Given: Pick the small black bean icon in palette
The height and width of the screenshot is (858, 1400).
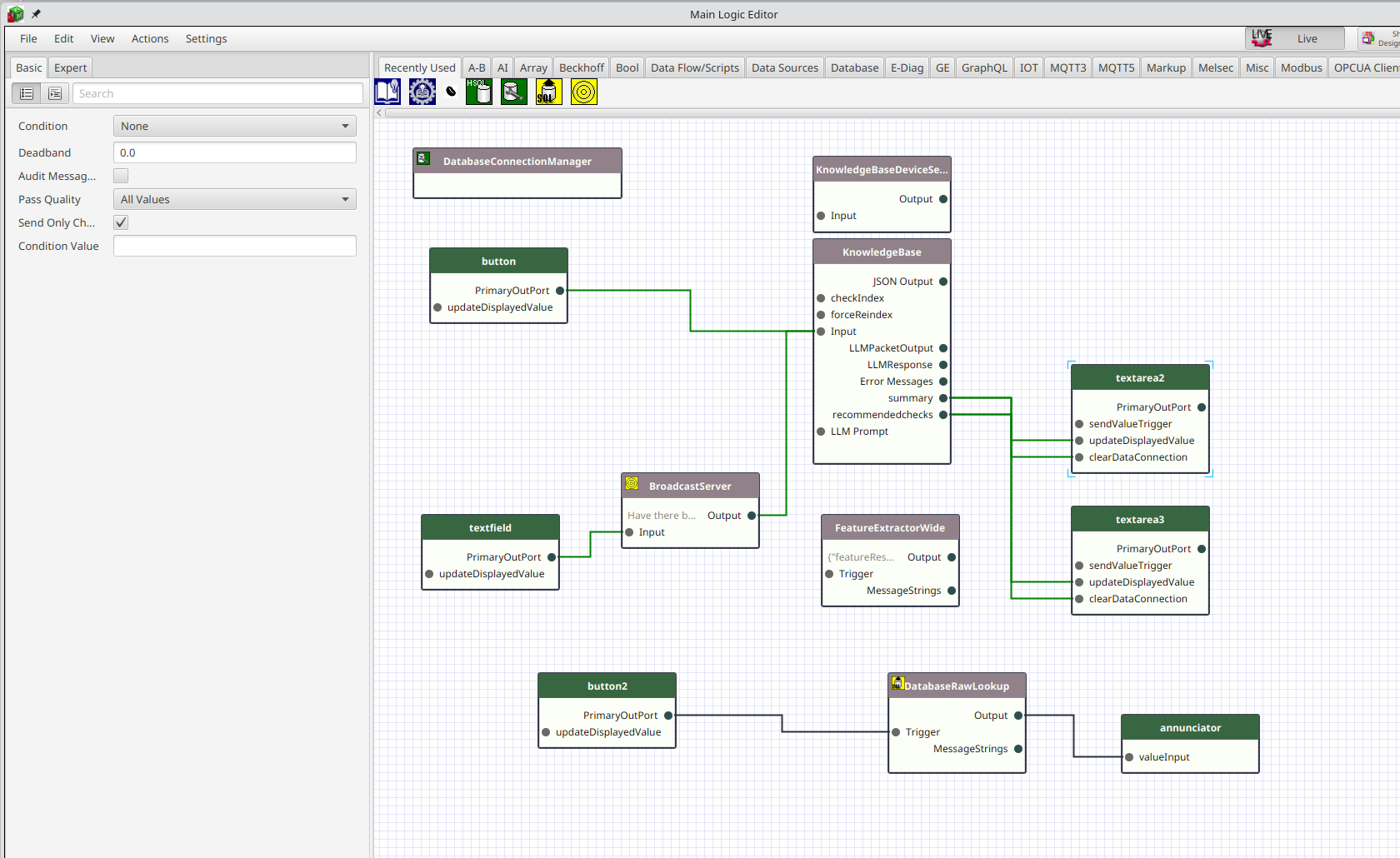Looking at the screenshot, I should pos(451,92).
